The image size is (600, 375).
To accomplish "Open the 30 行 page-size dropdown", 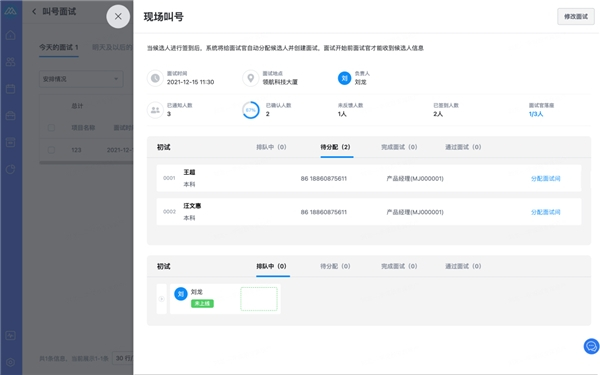I will (123, 358).
